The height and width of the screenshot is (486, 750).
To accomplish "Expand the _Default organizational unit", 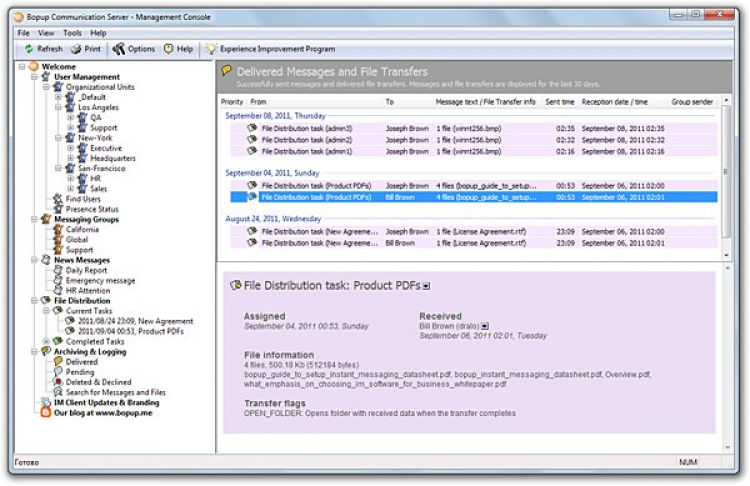I will tap(59, 97).
